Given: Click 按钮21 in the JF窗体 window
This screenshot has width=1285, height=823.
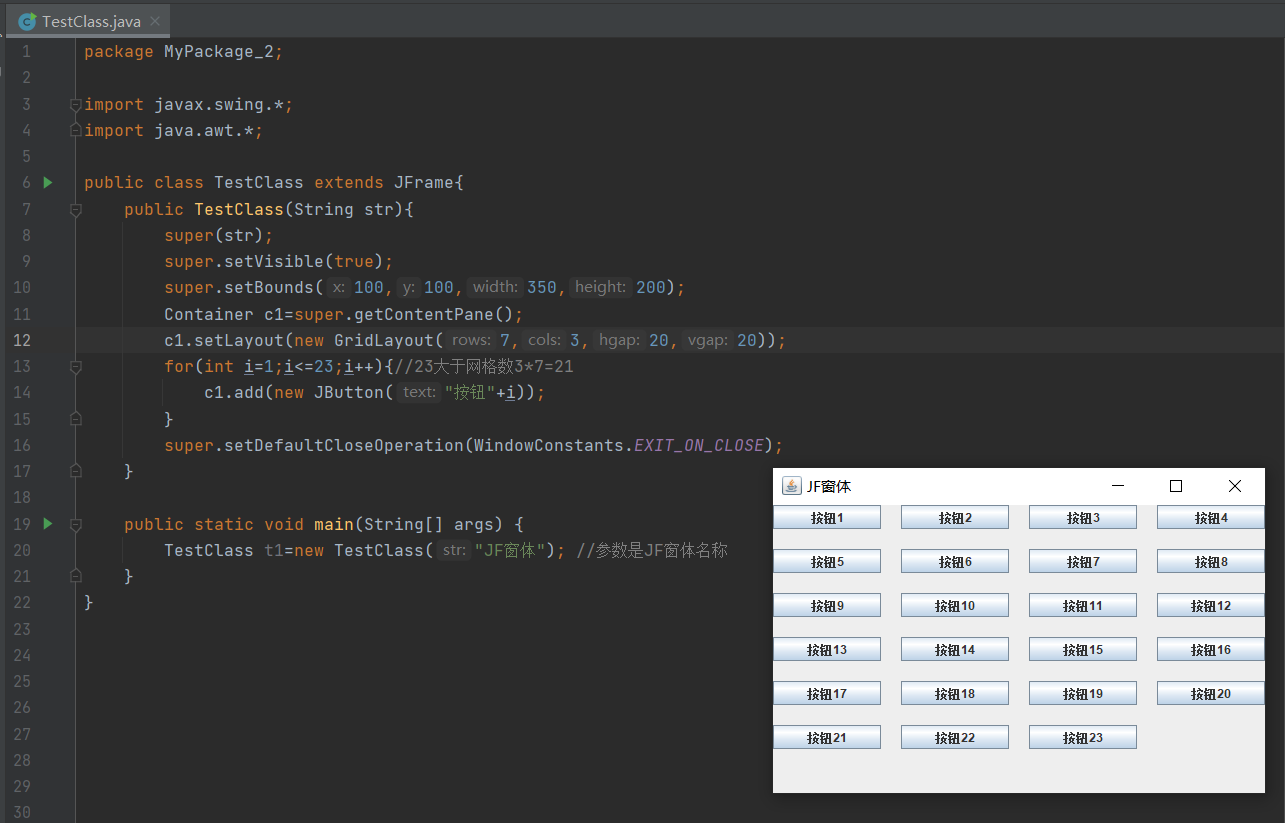Looking at the screenshot, I should tap(827, 737).
